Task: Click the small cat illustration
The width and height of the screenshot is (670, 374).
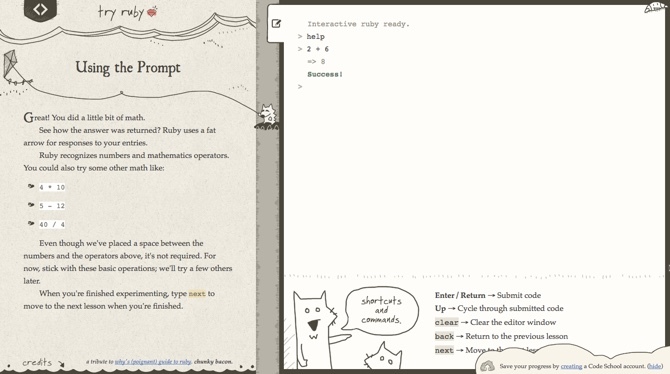Action: tap(383, 356)
